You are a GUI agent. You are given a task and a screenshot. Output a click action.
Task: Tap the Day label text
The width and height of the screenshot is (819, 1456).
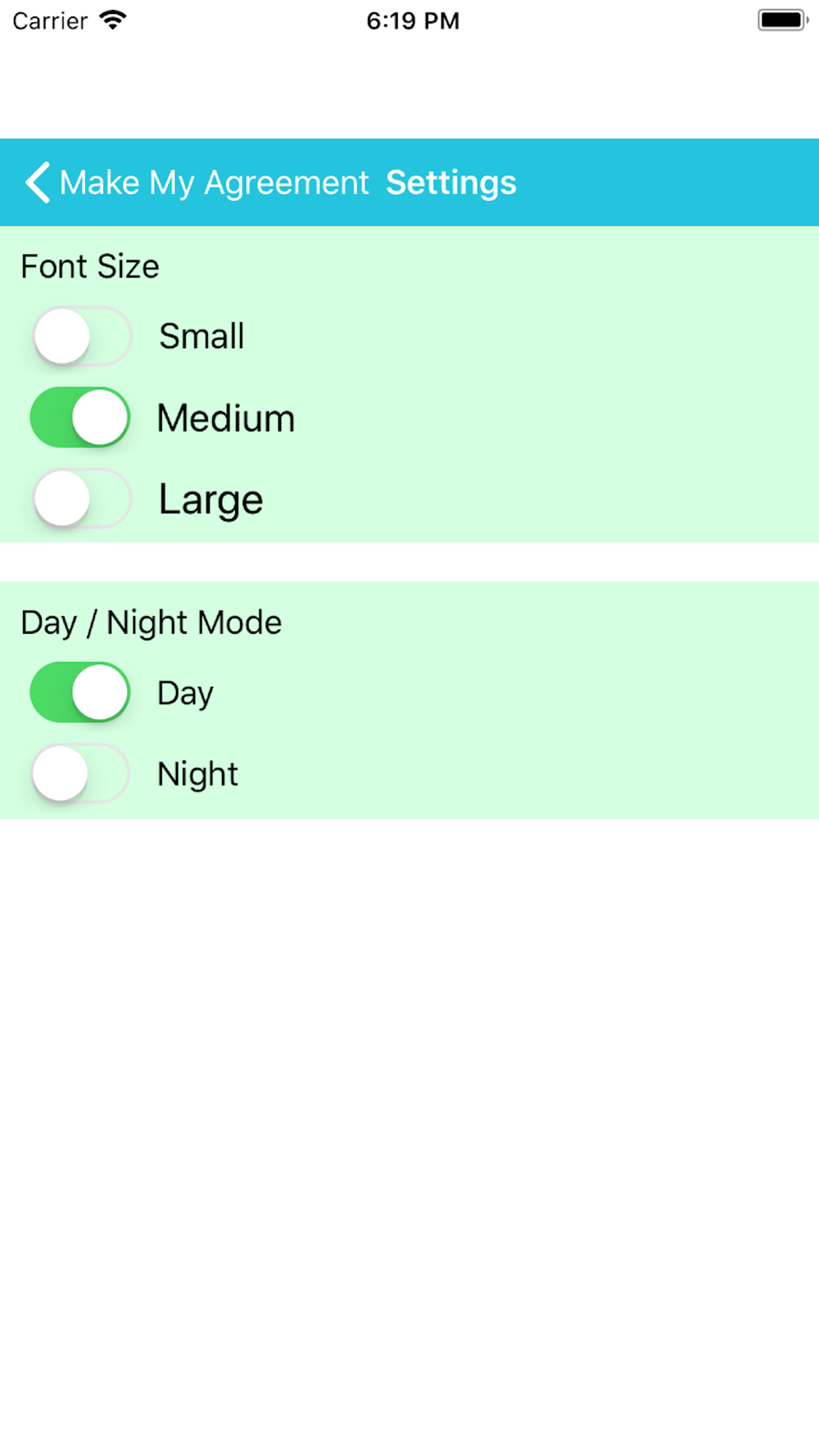(x=185, y=694)
